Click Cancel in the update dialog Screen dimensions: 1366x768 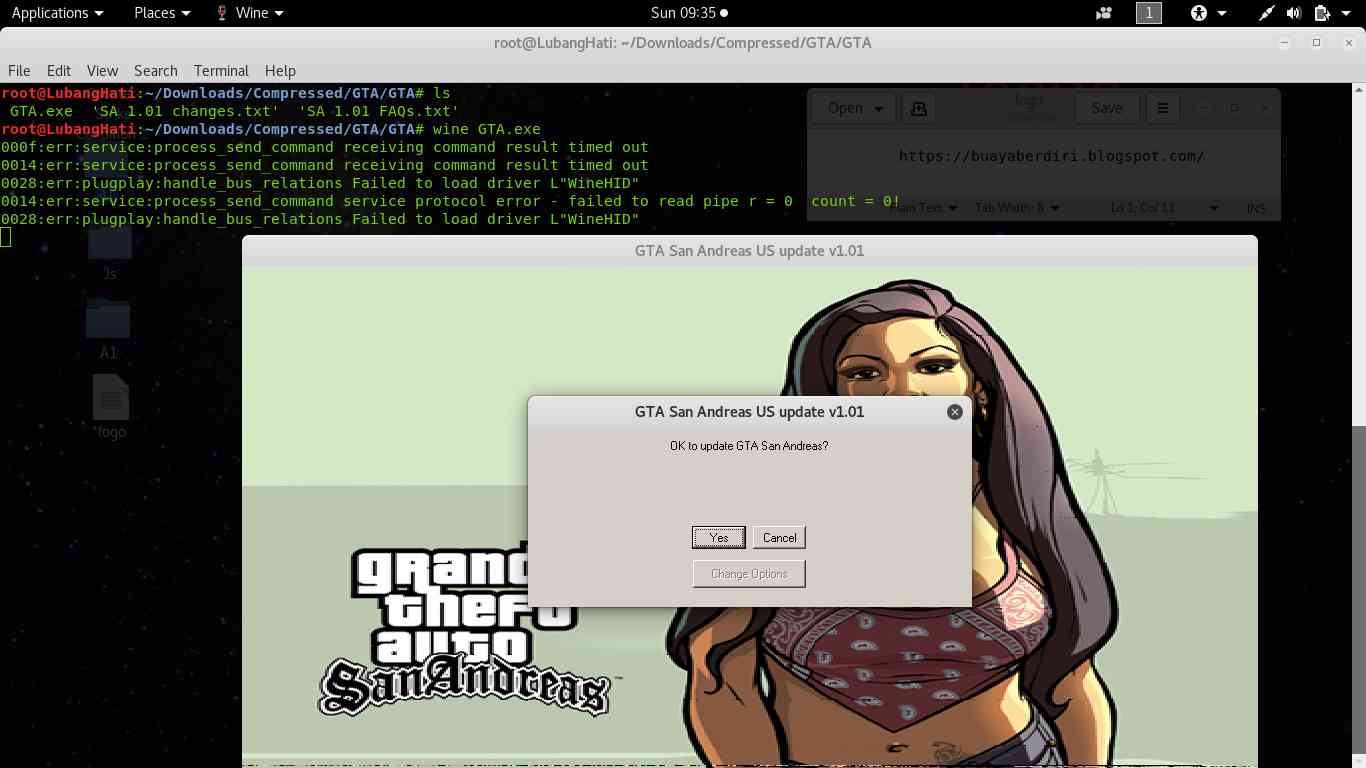(x=779, y=537)
